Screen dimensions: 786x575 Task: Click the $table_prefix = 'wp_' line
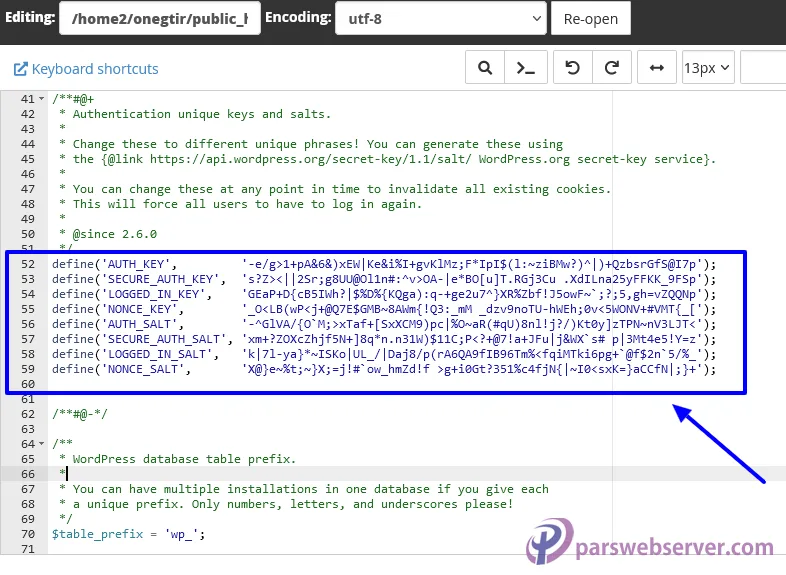click(x=128, y=534)
